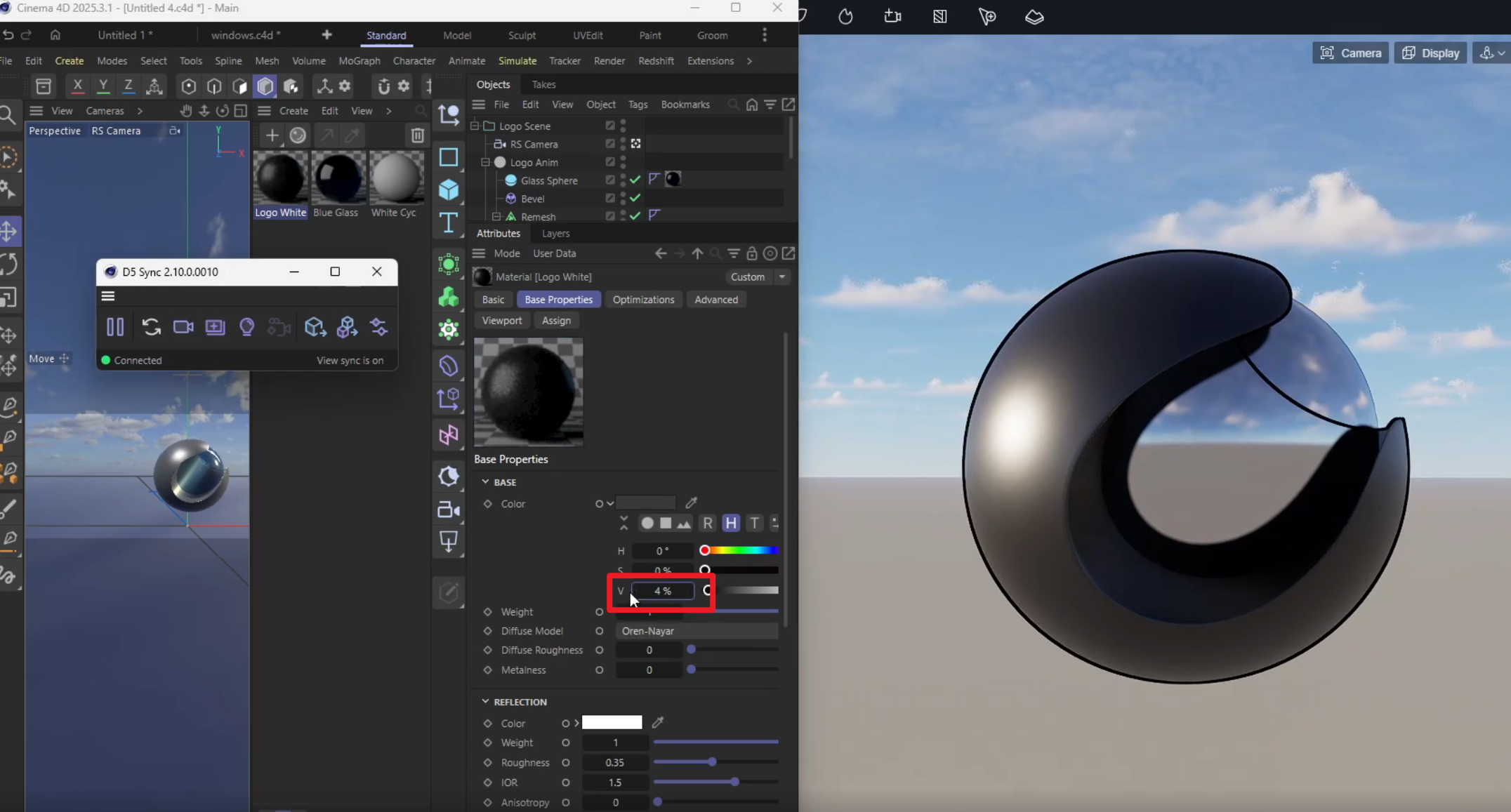Viewport: 1511px width, 812px height.
Task: Click the delete material trash icon
Action: pyautogui.click(x=417, y=135)
